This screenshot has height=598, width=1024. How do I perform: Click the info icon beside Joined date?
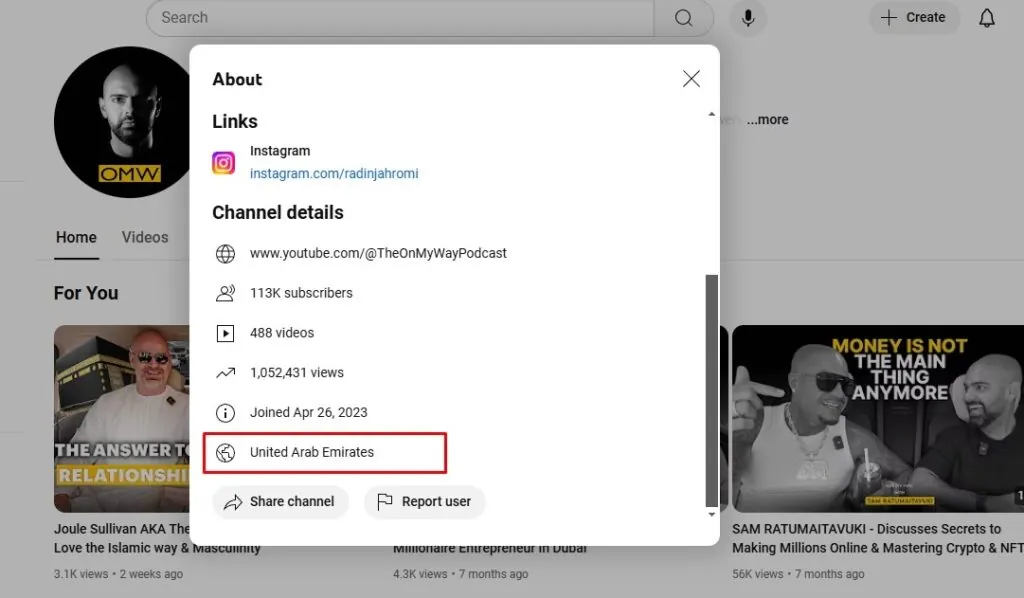click(225, 413)
